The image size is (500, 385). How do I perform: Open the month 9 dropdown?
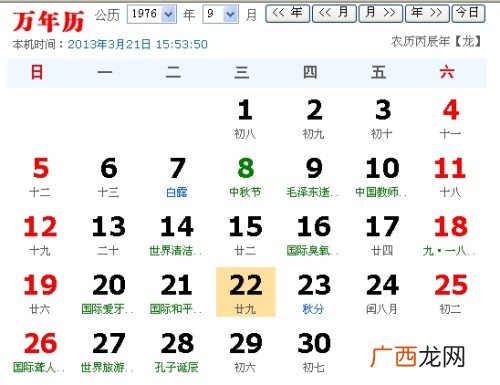coord(220,14)
